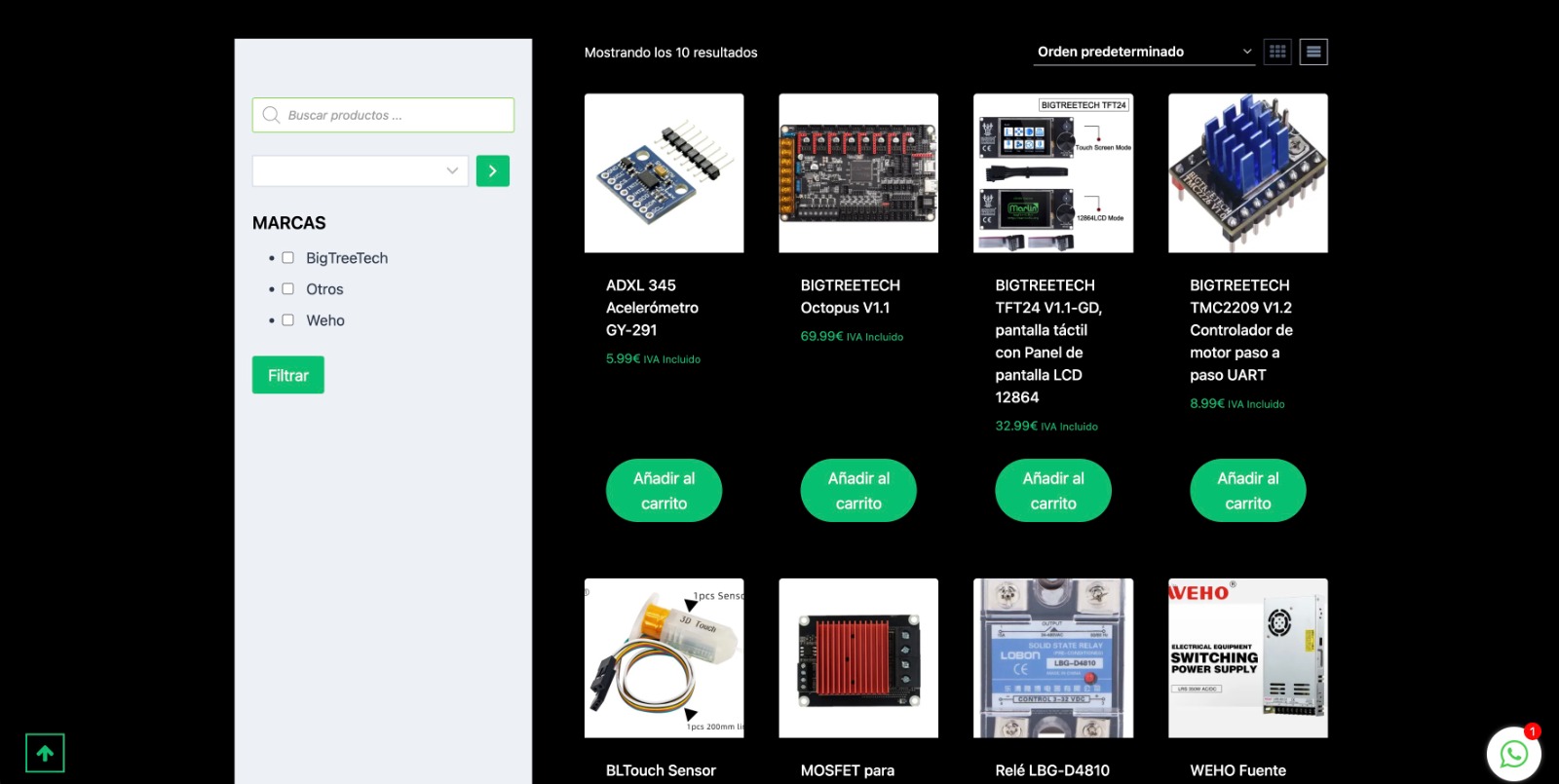Open WhatsApp chat bubble

click(1513, 753)
